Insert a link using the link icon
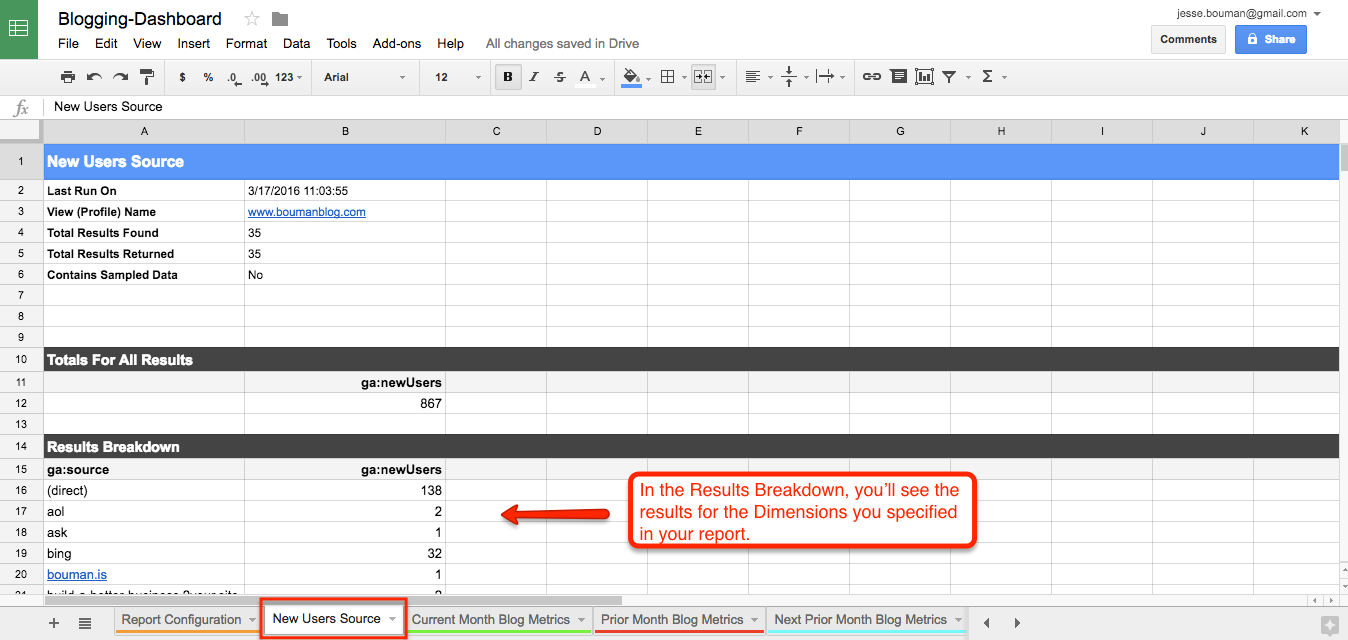1348x640 pixels. [871, 76]
